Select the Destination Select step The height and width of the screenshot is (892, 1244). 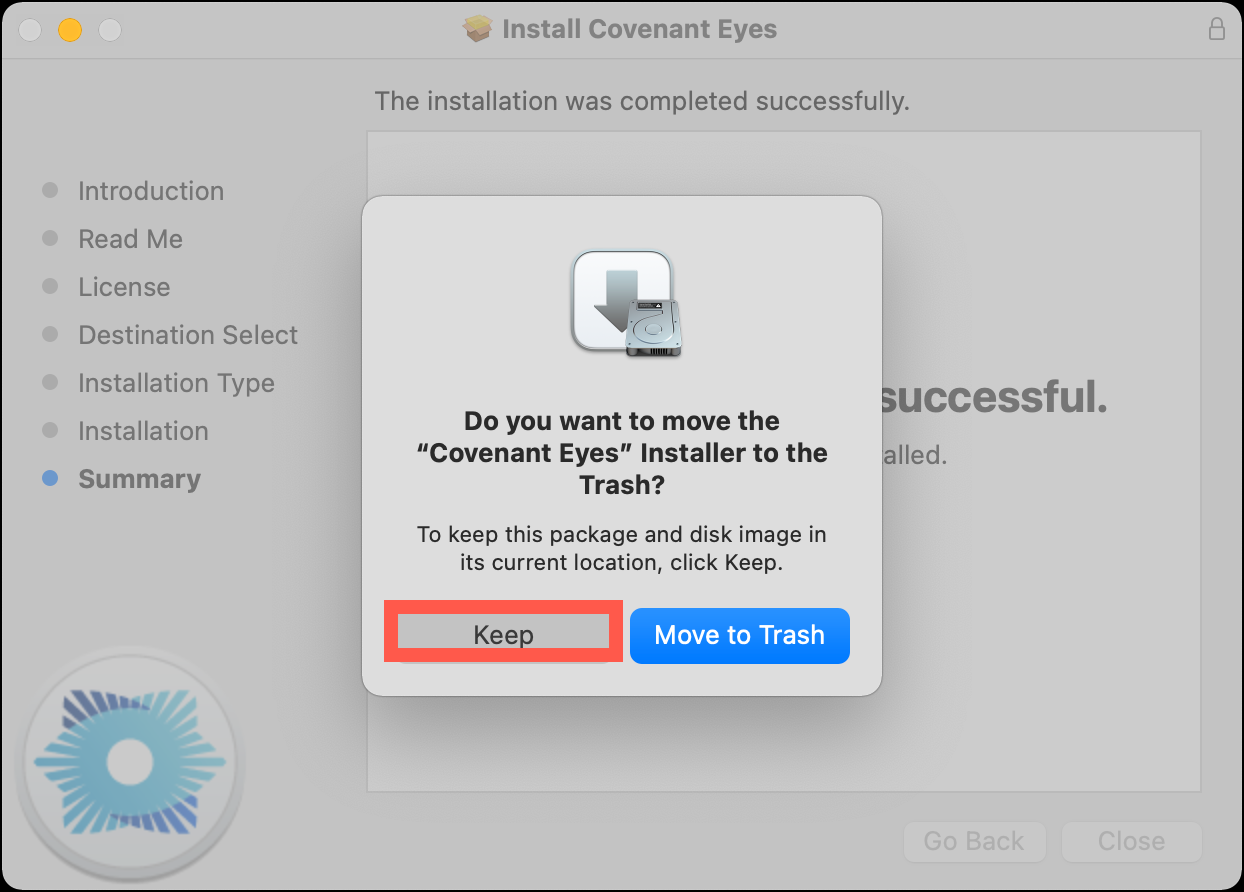click(x=188, y=335)
